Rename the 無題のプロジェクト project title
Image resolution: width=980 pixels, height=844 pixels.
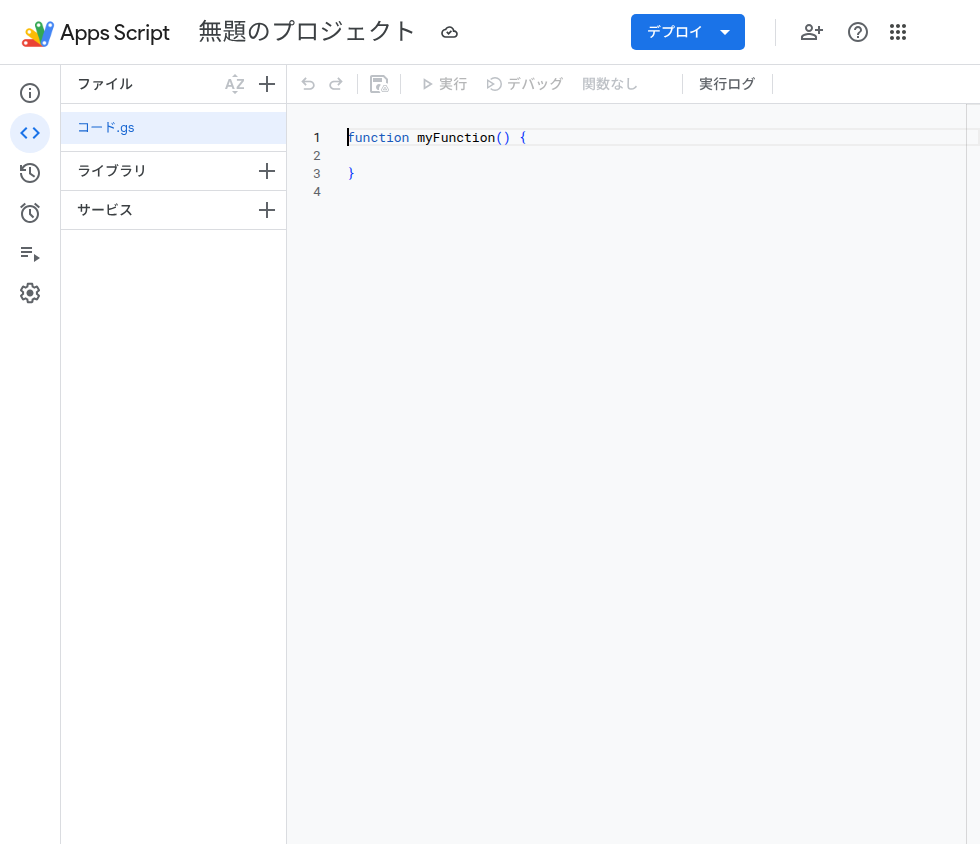[x=306, y=32]
